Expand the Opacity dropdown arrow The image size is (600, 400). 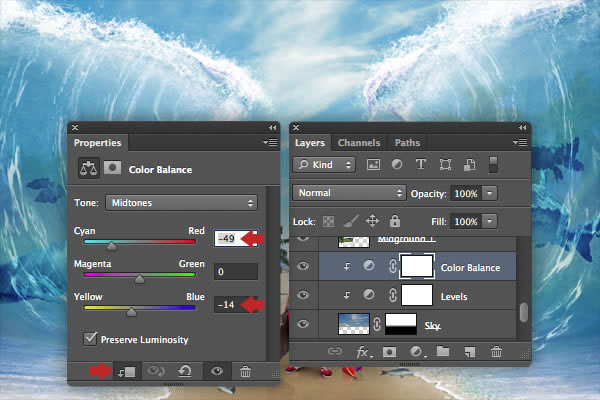click(x=489, y=193)
